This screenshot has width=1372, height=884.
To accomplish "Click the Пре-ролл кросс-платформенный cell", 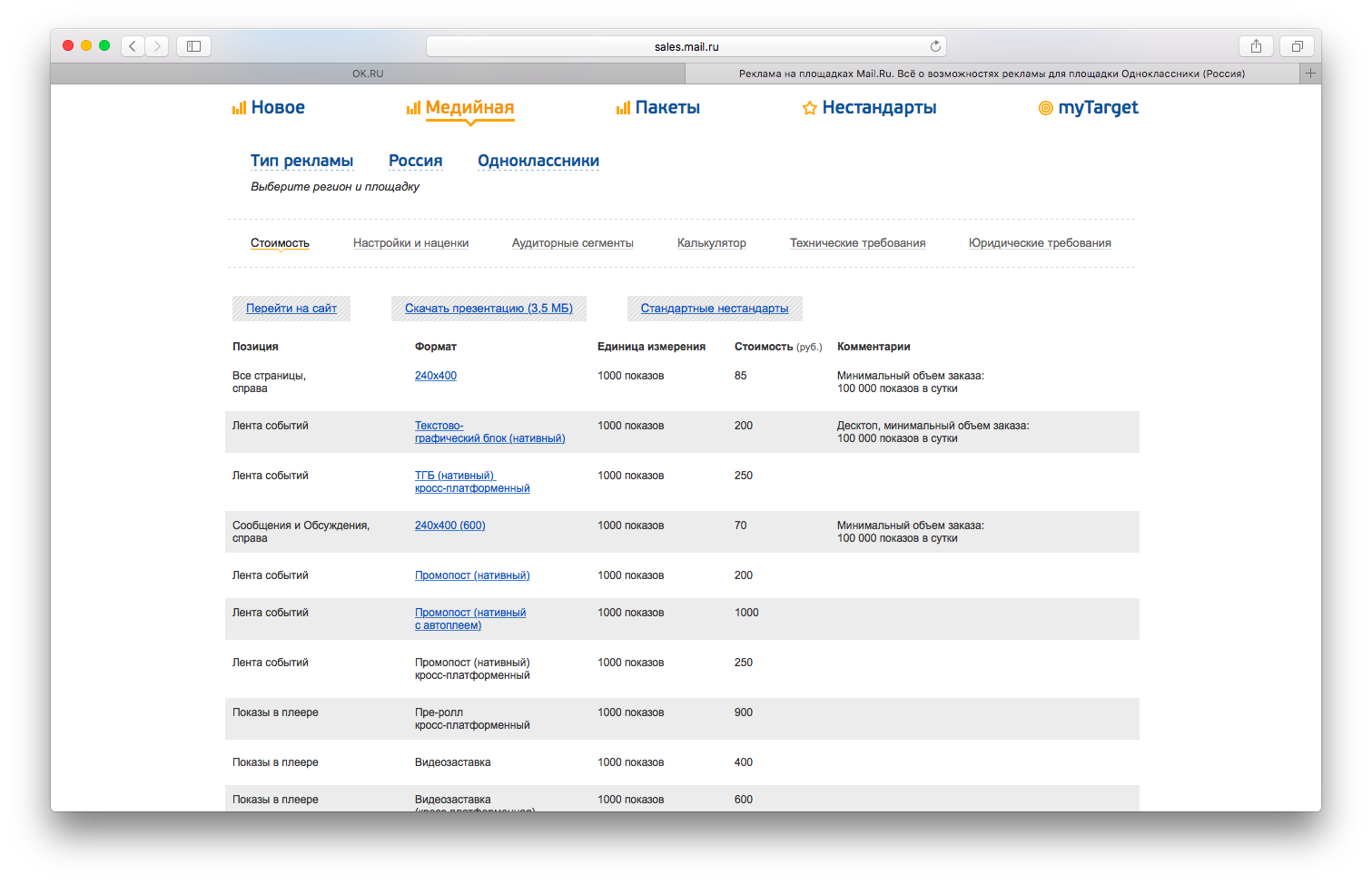I will [472, 719].
